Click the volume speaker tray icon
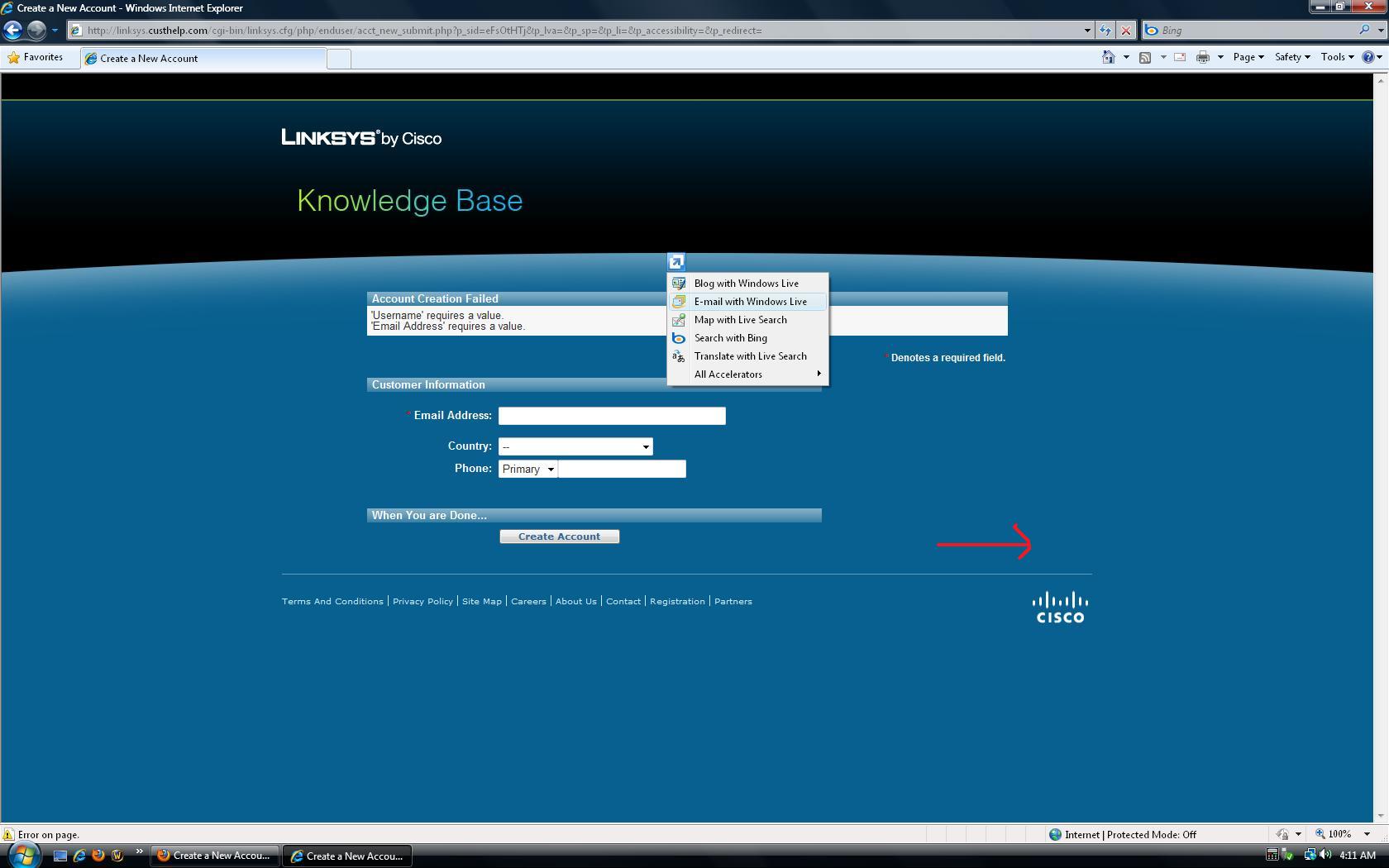Image resolution: width=1389 pixels, height=868 pixels. tap(1325, 855)
